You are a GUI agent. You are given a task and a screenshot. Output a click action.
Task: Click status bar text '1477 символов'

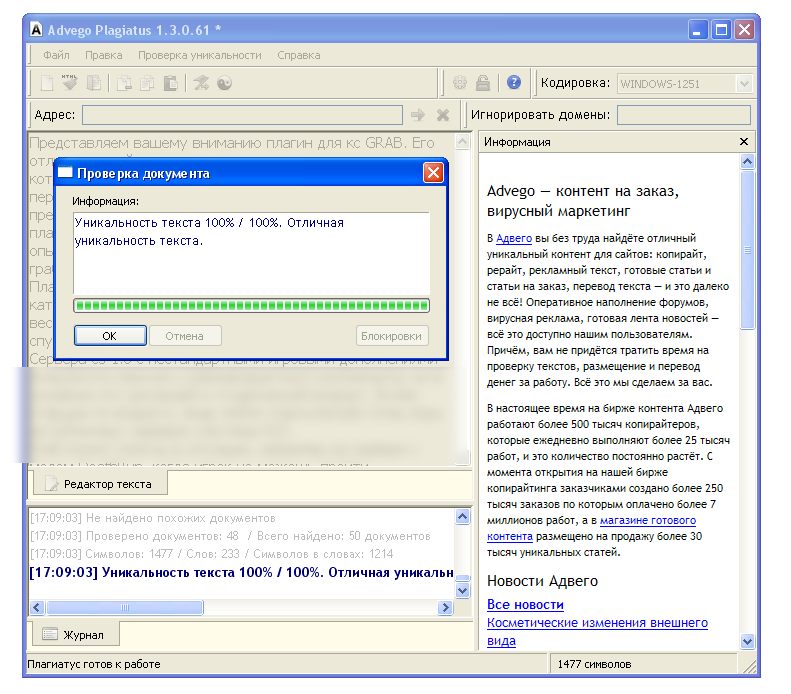coord(594,664)
